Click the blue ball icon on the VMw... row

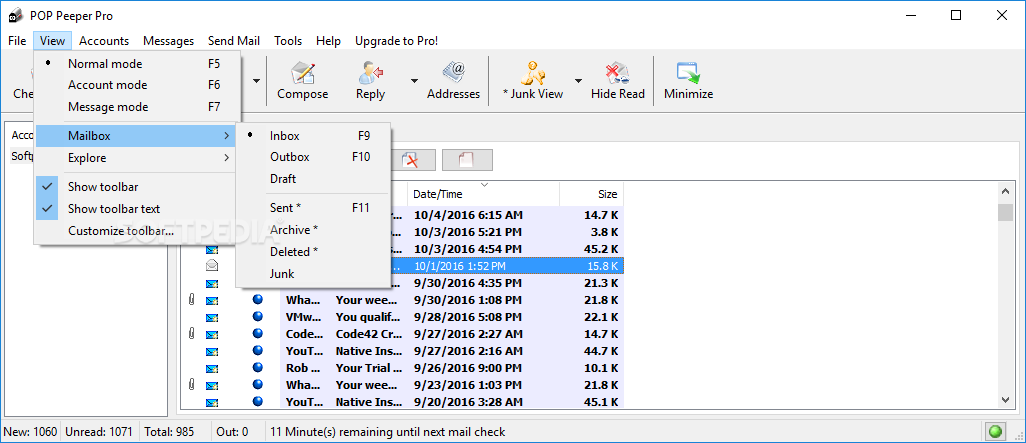coord(258,317)
